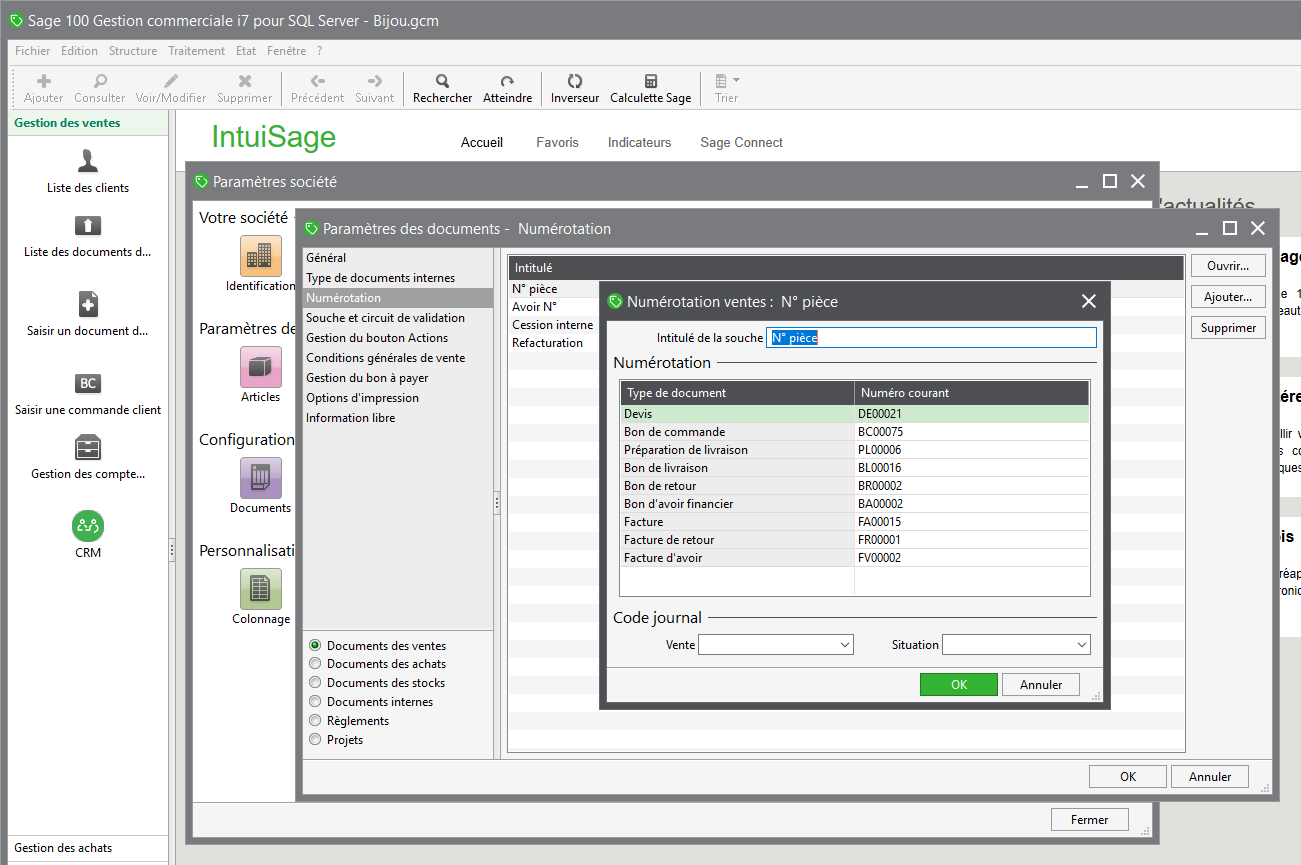The image size is (1301, 865).
Task: Click Annuler in Paramètres des documents window
Action: [x=1210, y=777]
